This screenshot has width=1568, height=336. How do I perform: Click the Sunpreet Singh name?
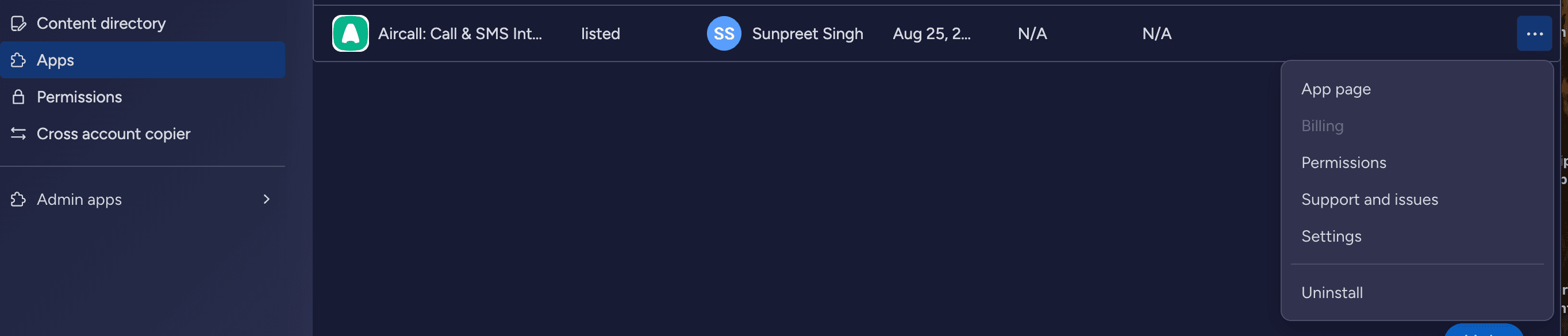click(x=807, y=33)
